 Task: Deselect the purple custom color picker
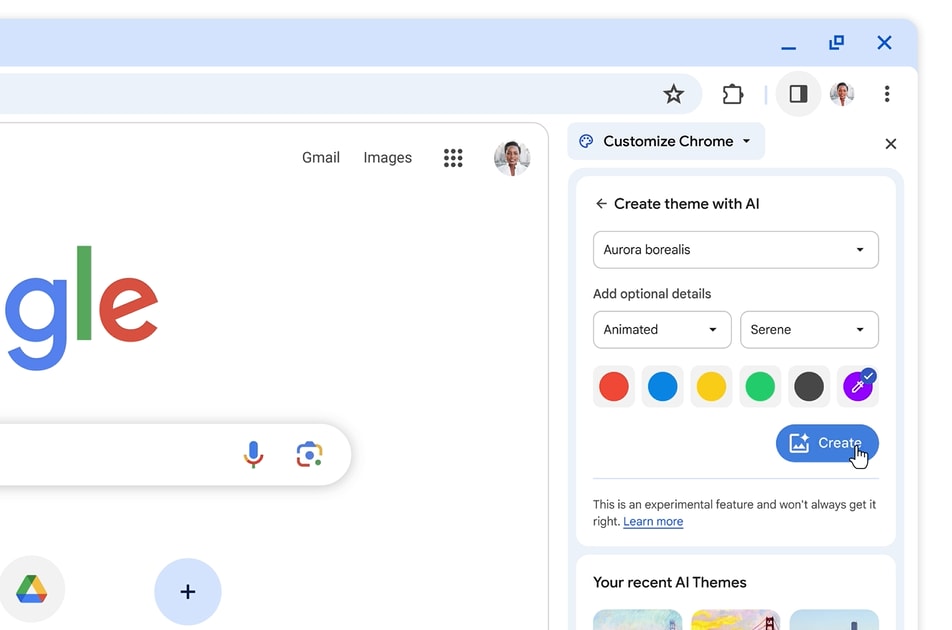point(858,387)
